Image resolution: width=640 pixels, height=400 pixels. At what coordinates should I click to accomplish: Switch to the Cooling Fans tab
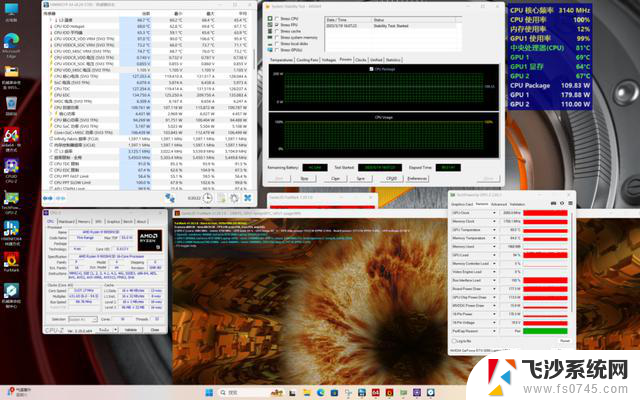[307, 60]
